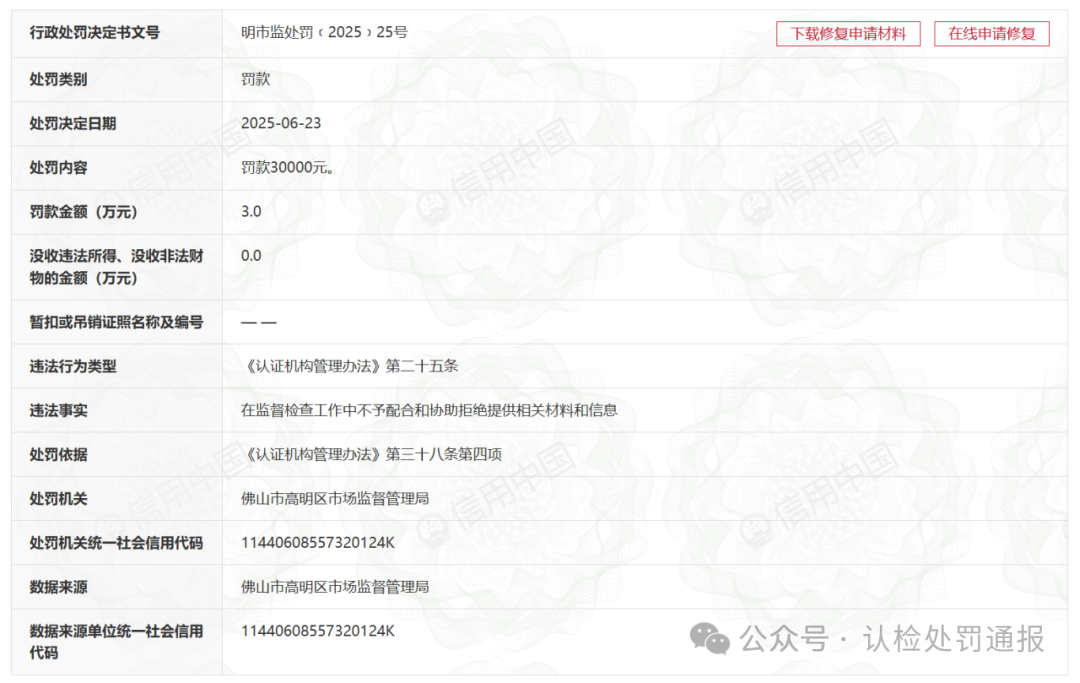Image resolution: width=1080 pixels, height=683 pixels.
Task: Select 佛山市高明区市场监督管理局 in 处罚机关 row
Action: click(x=335, y=498)
